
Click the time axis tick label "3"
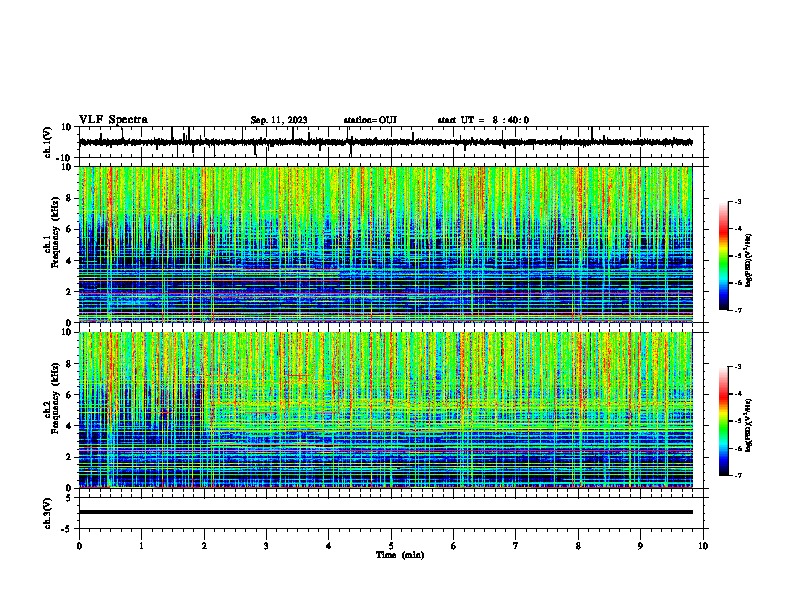(266, 546)
